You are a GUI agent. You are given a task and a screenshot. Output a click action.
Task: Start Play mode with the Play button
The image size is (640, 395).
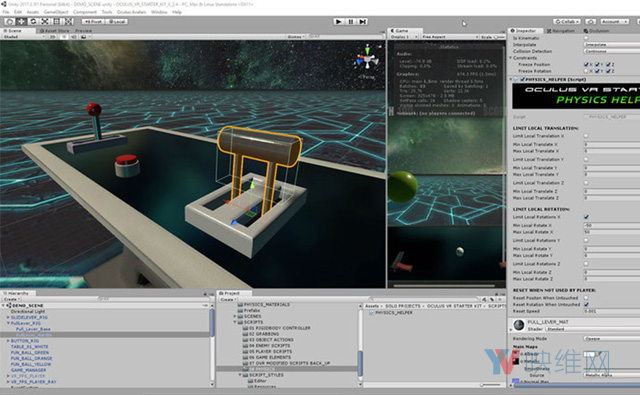coord(338,22)
